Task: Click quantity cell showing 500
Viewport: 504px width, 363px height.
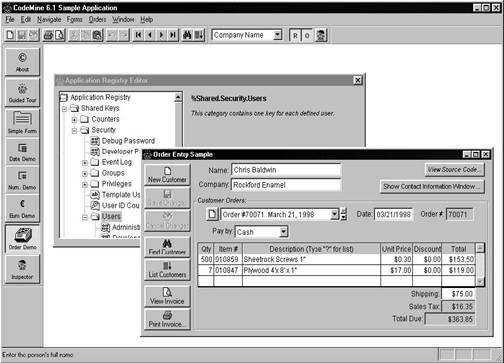Action: click(x=206, y=259)
